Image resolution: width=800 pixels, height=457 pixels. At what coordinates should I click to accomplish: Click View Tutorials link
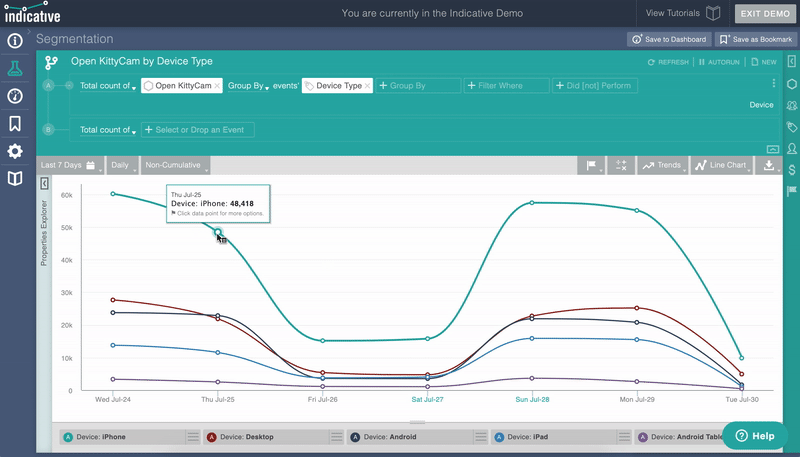tap(672, 13)
